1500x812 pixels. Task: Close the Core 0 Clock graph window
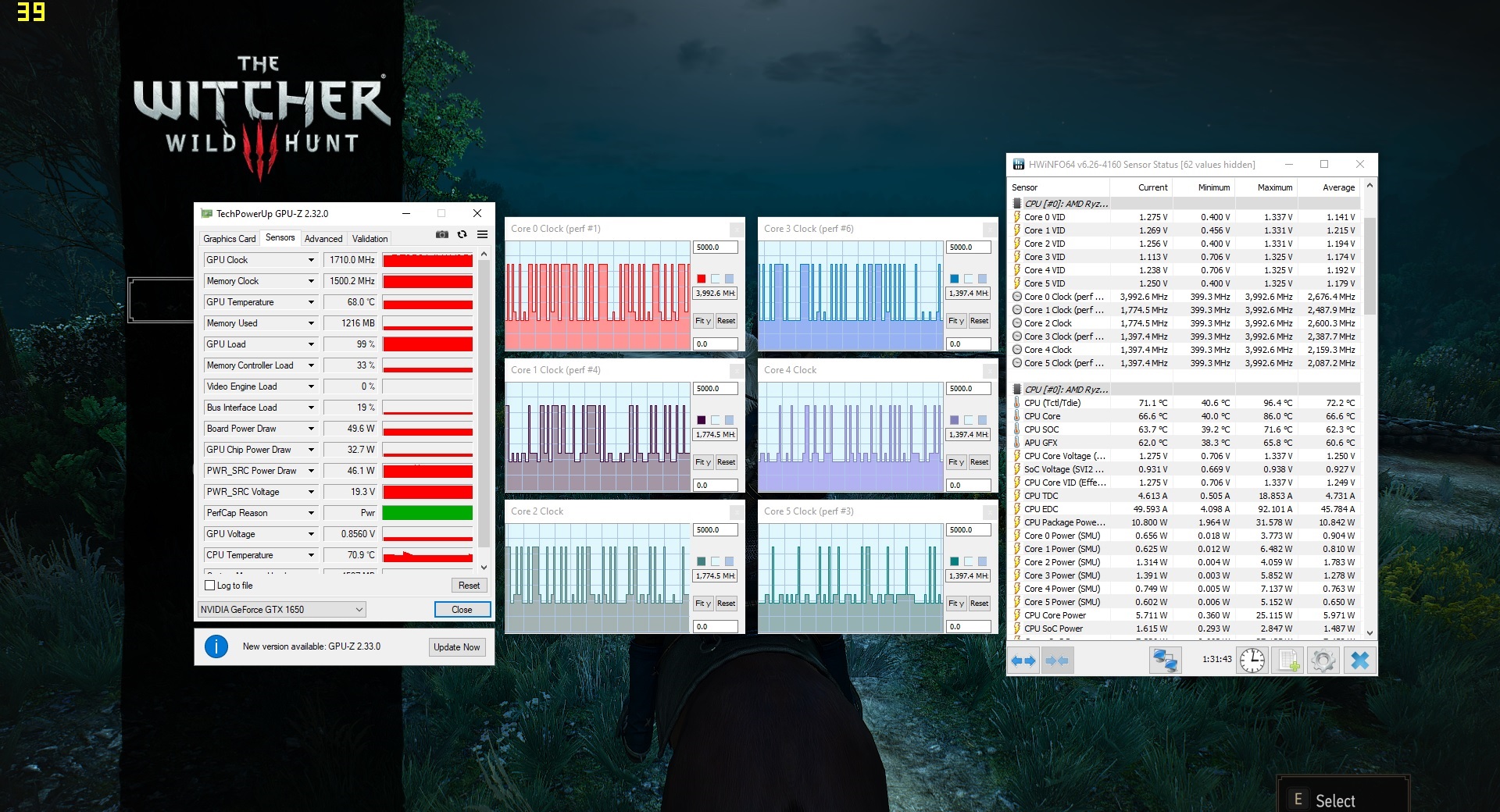click(x=737, y=230)
